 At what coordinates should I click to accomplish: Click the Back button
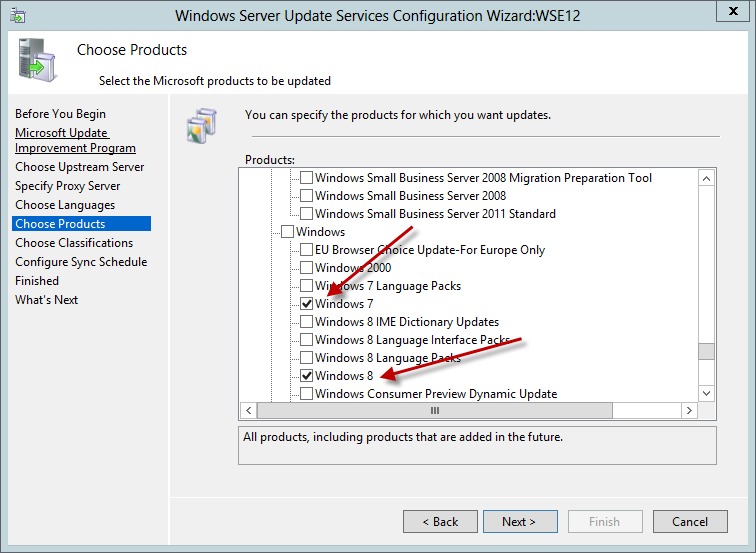tap(440, 521)
